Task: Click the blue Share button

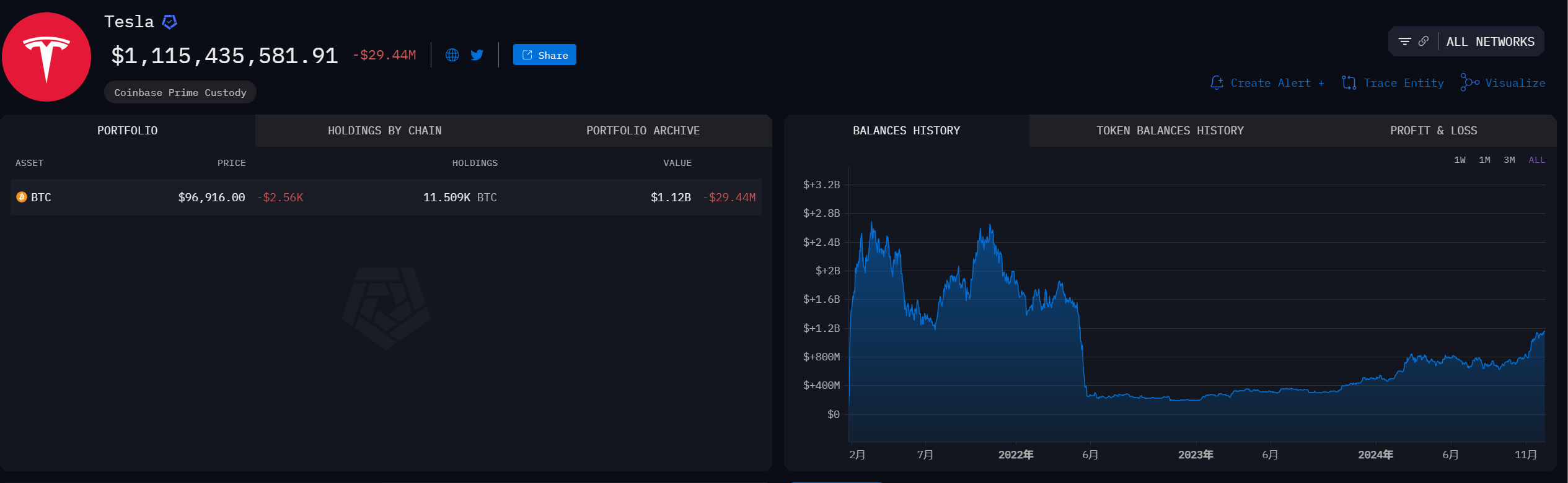Action: (544, 55)
